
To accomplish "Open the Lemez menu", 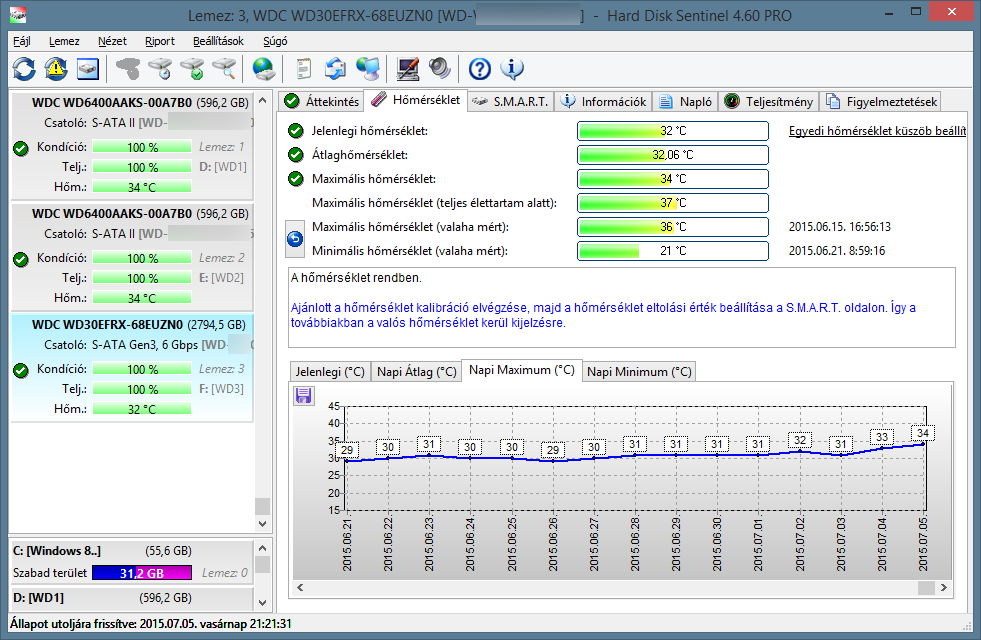I will 64,41.
